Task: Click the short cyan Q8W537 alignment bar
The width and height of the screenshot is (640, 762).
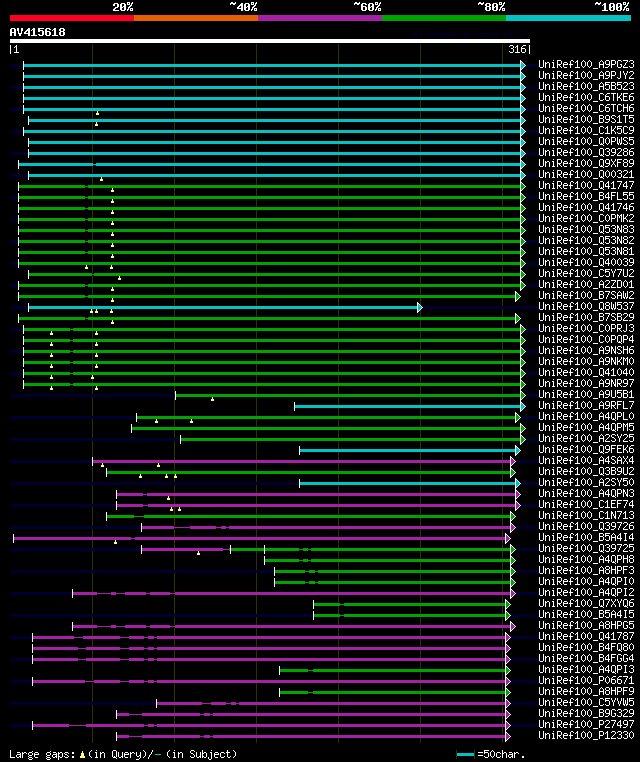Action: [225, 307]
